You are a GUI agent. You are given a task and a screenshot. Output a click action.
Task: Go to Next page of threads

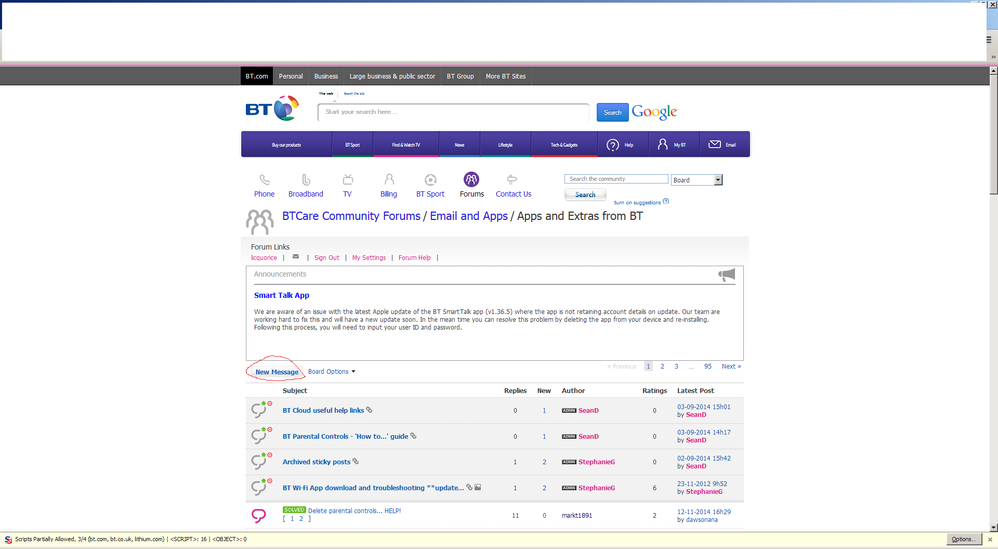pyautogui.click(x=731, y=366)
